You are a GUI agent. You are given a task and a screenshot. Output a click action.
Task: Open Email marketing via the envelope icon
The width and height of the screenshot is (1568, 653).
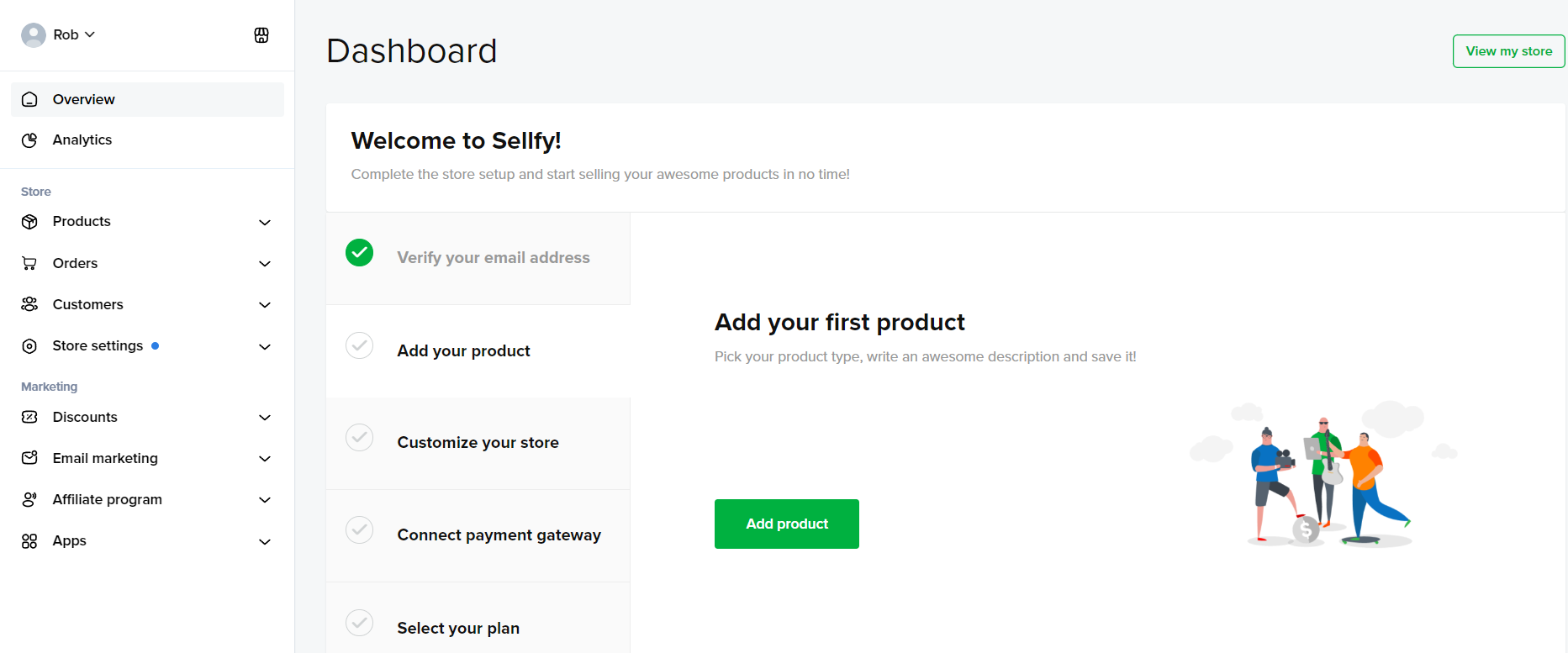[x=29, y=457]
